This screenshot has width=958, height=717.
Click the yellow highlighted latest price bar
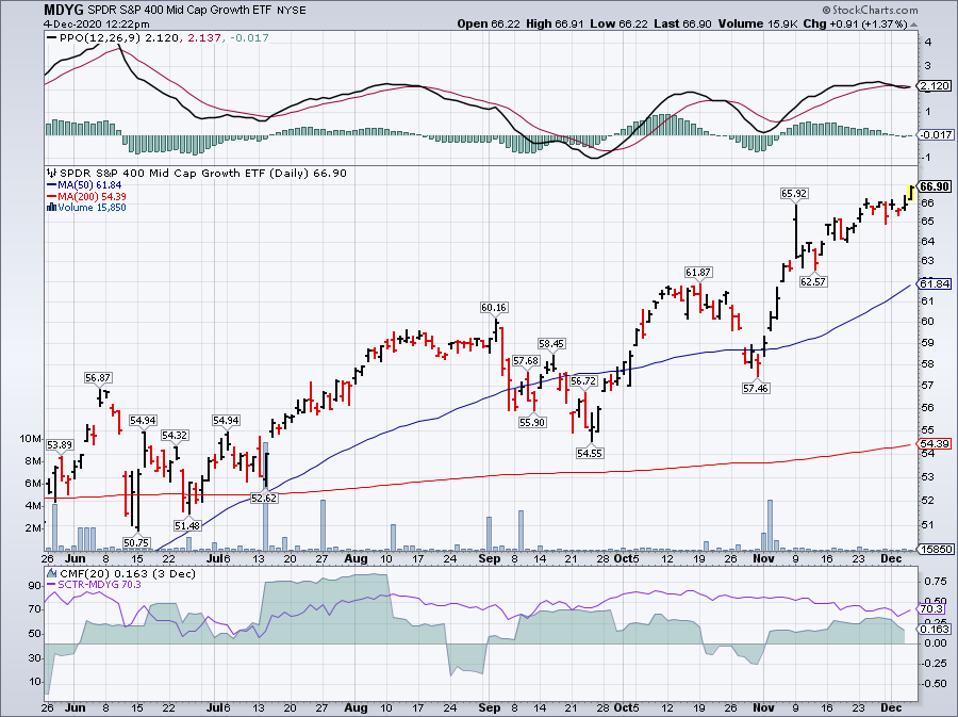tap(911, 193)
